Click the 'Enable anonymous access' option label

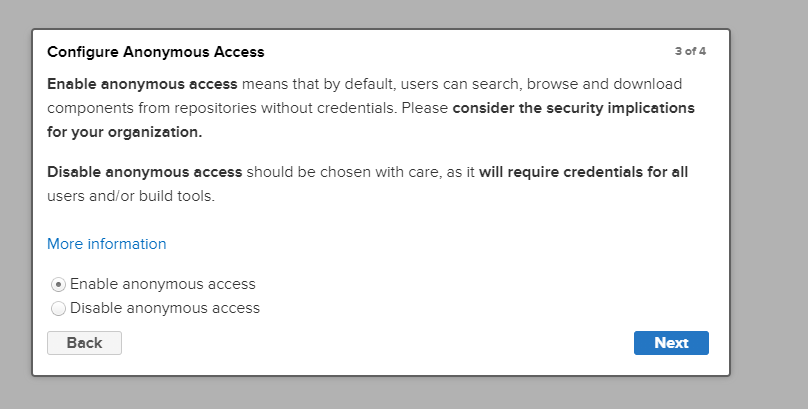[x=162, y=284]
